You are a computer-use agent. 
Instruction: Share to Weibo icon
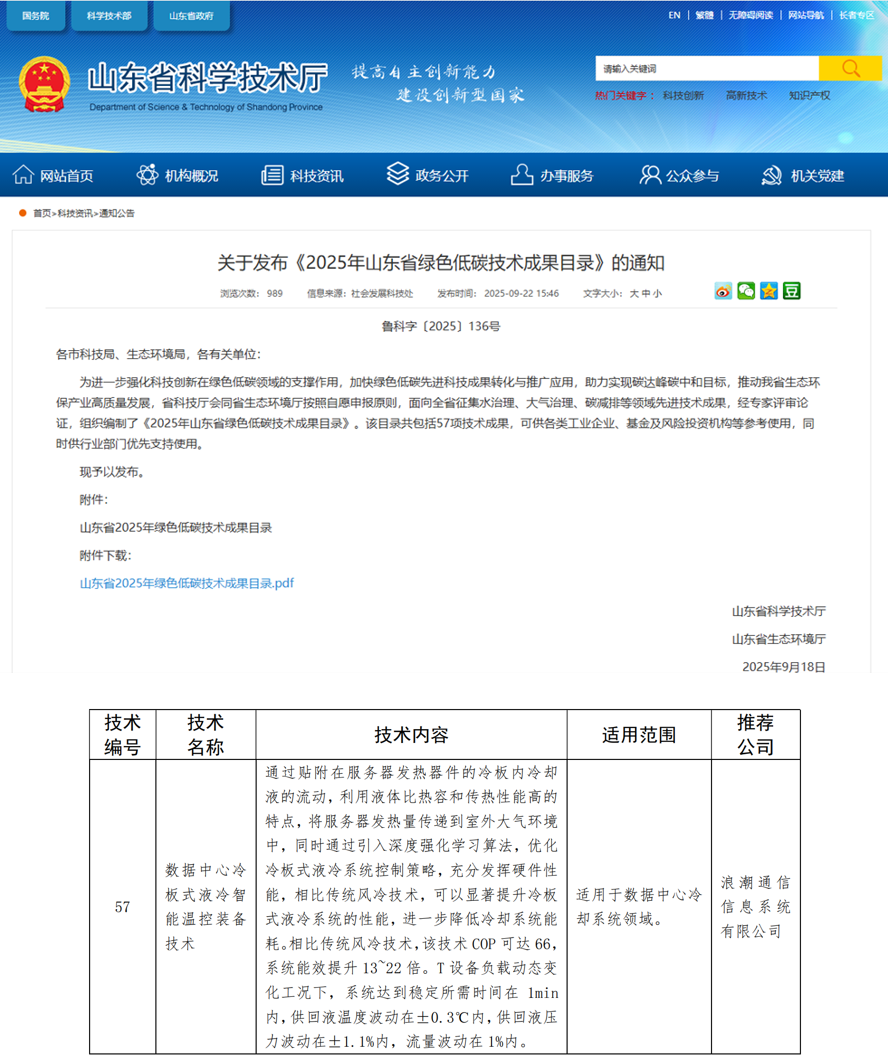723,291
